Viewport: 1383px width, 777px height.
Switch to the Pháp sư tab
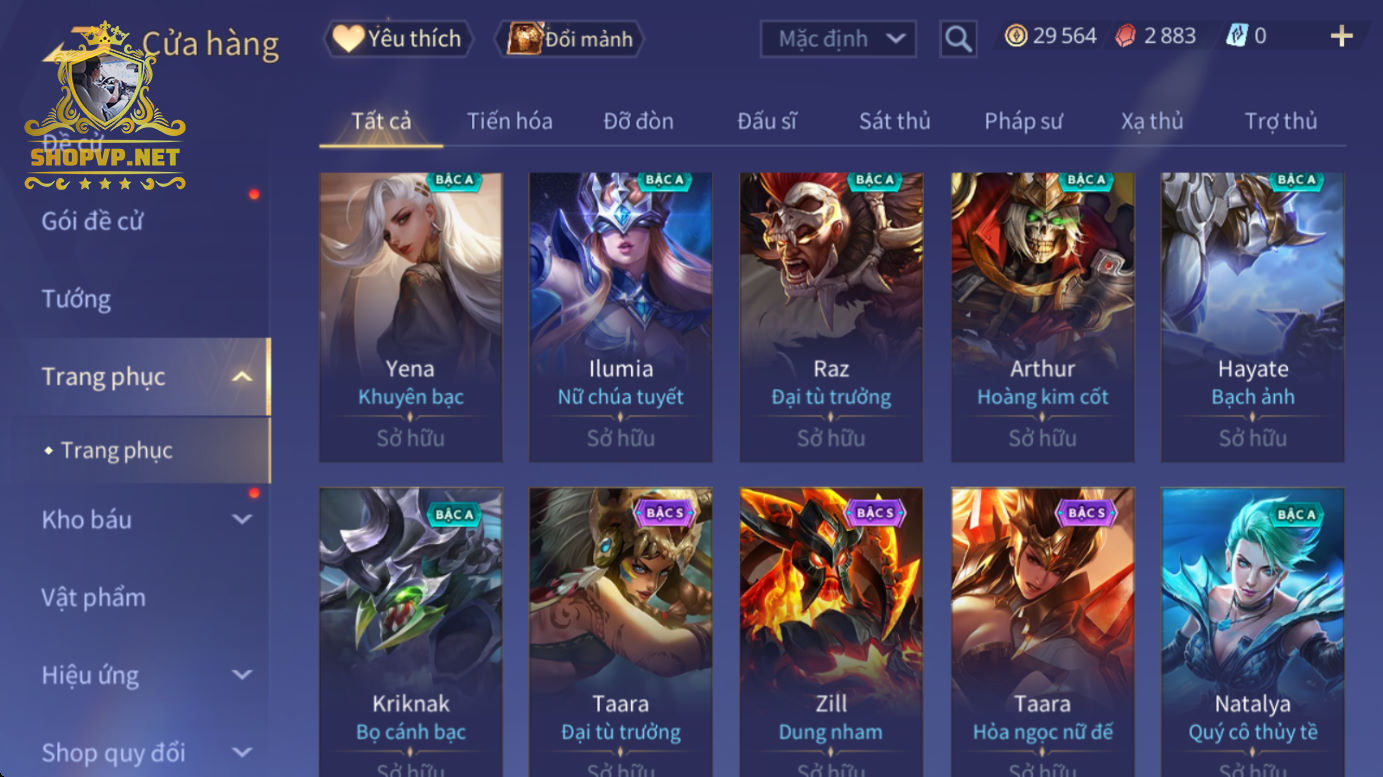point(1023,121)
